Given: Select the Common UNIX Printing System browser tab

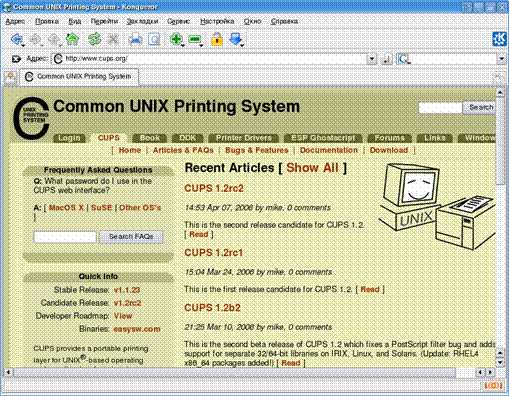Looking at the screenshot, I should (x=79, y=77).
